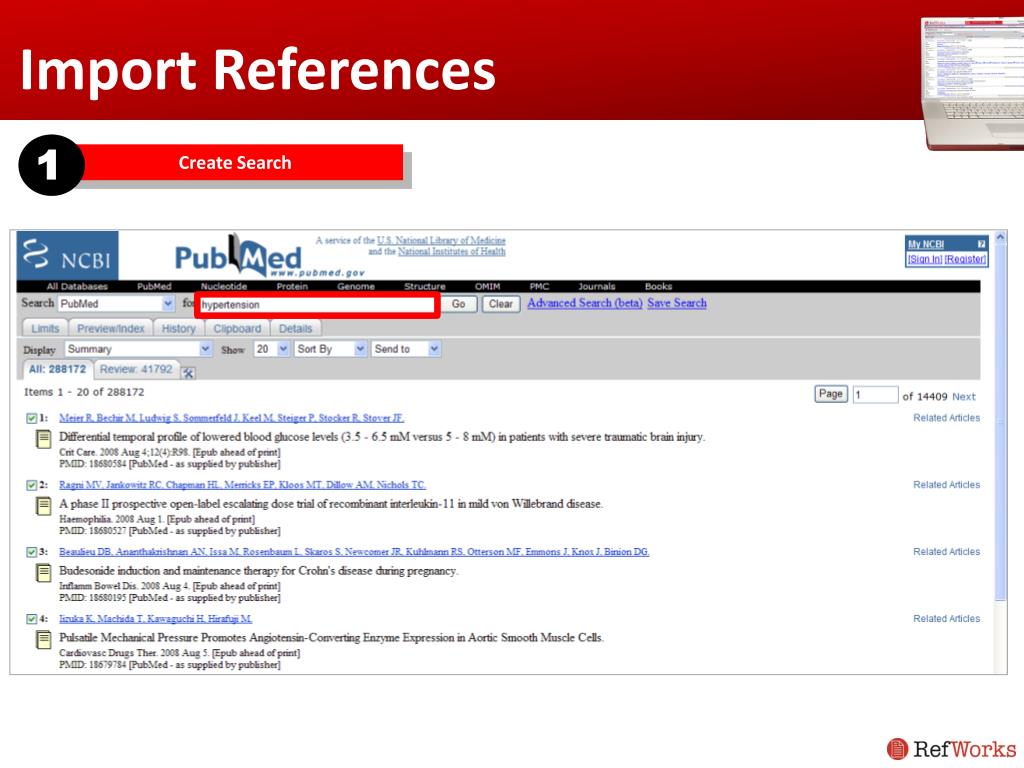Click the Page button
The width and height of the screenshot is (1024, 768).
point(831,394)
